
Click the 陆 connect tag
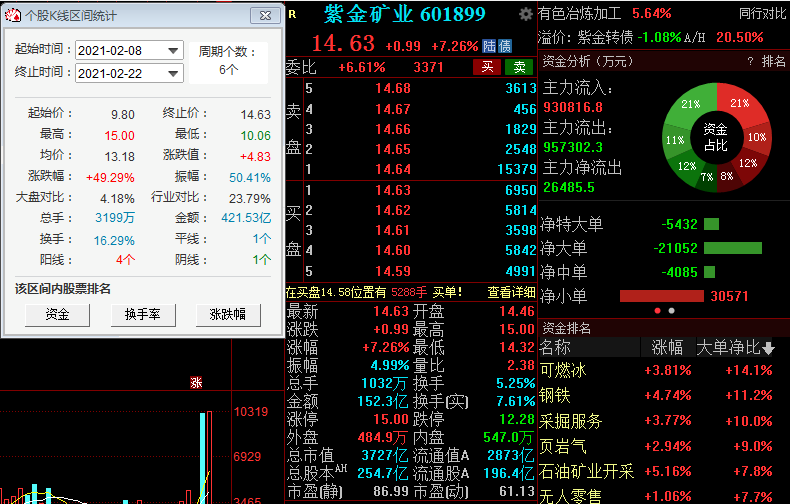coord(489,46)
